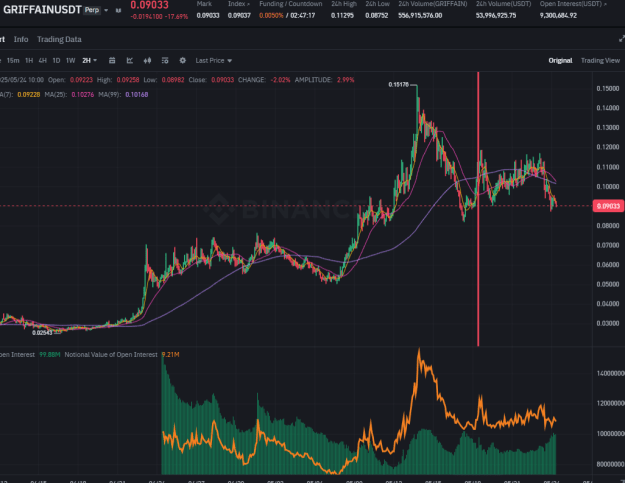Click the Open Interest value 99.88M
The width and height of the screenshot is (625, 483).
[x=49, y=355]
